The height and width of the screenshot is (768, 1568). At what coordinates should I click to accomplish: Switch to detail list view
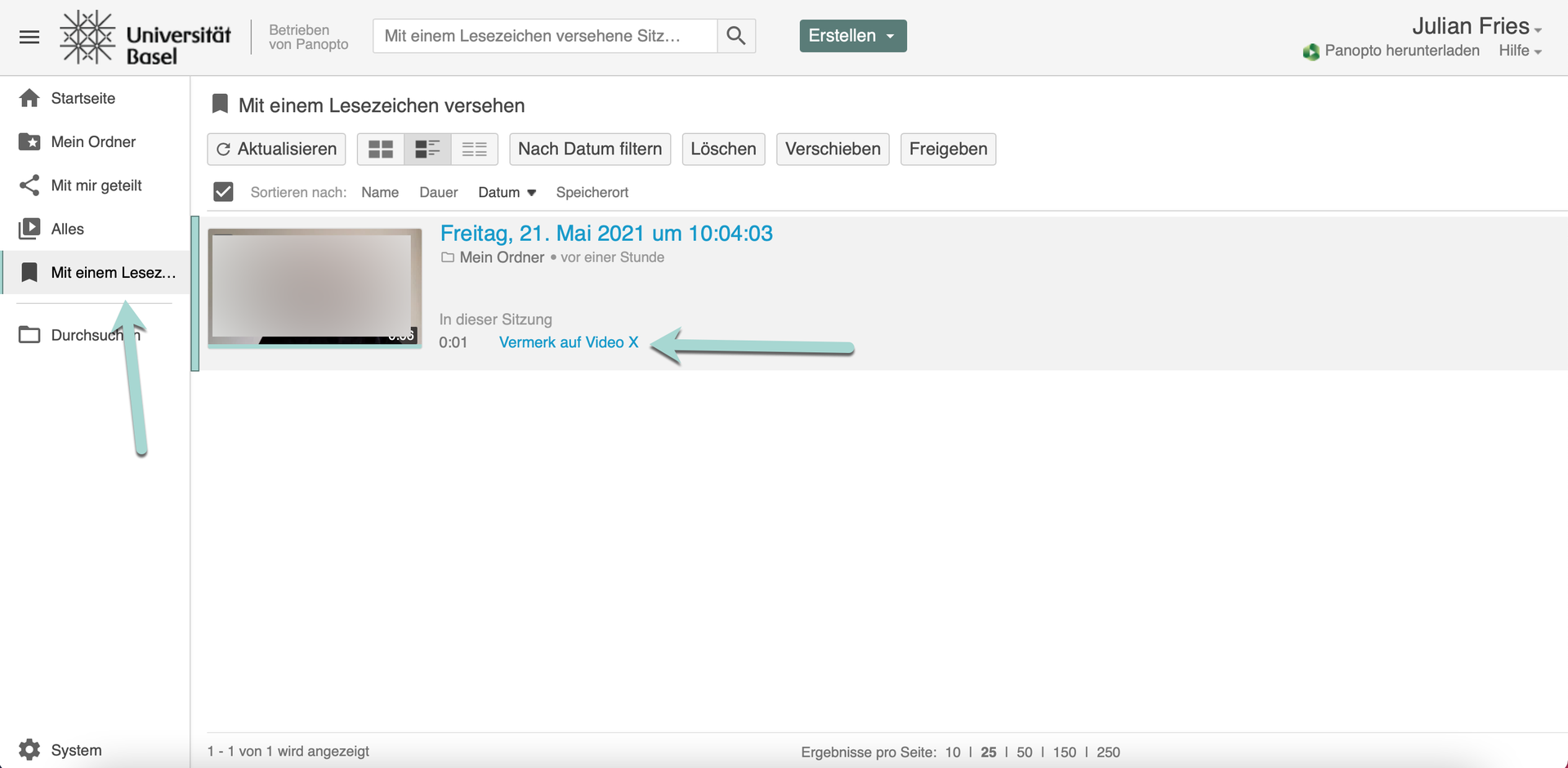pos(427,149)
